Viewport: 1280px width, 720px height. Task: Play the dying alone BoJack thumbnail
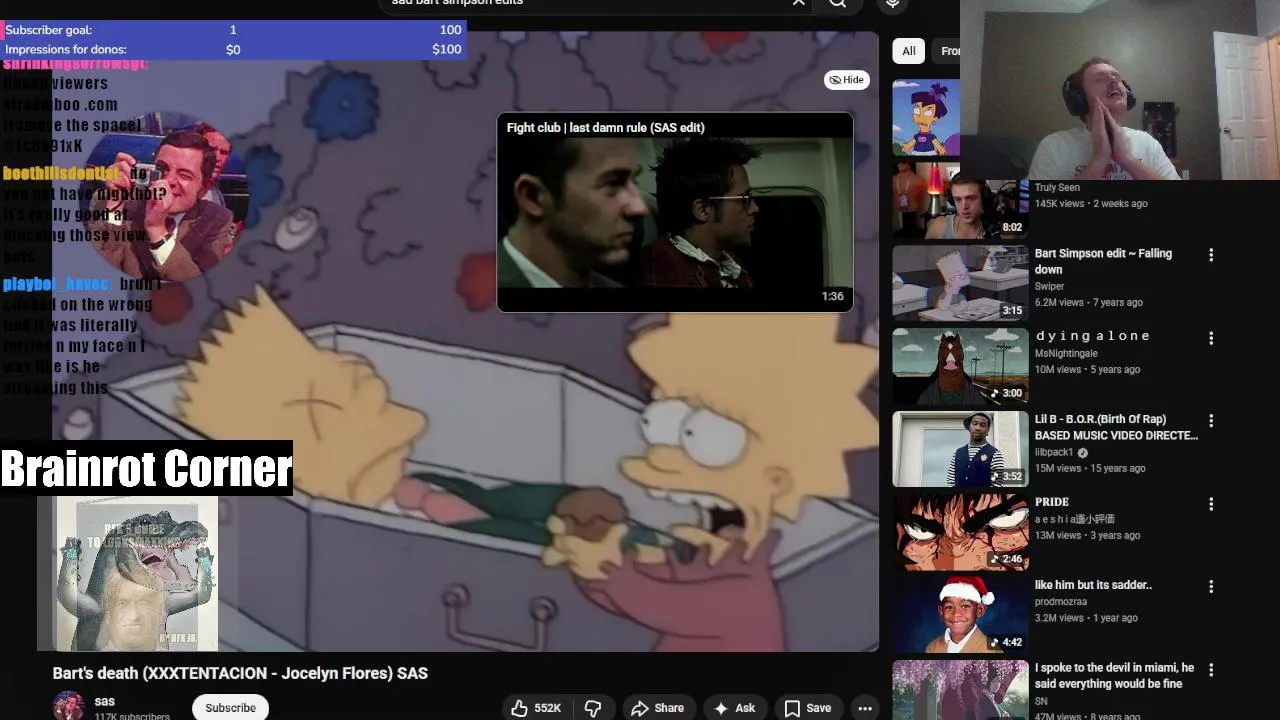coord(960,366)
